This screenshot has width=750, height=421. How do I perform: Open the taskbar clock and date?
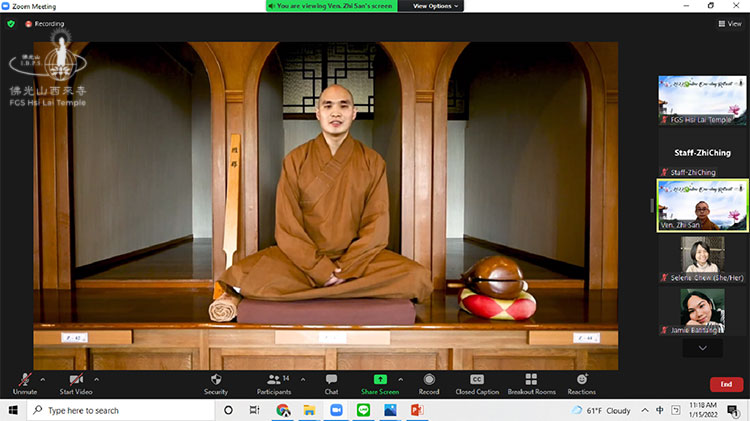tap(703, 410)
